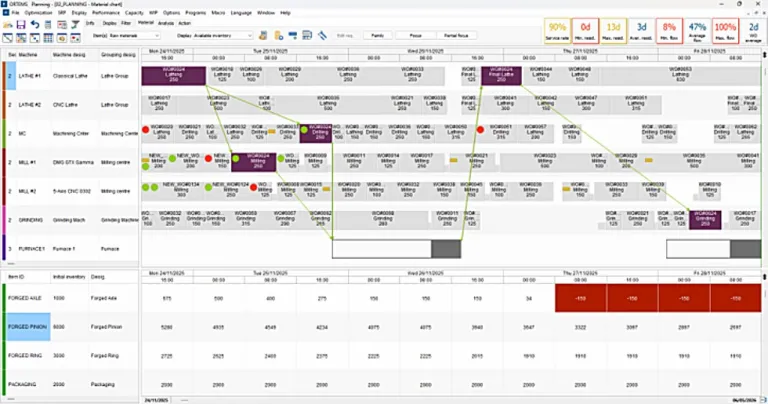Click the red dot on MILL #2 row

coord(253,187)
